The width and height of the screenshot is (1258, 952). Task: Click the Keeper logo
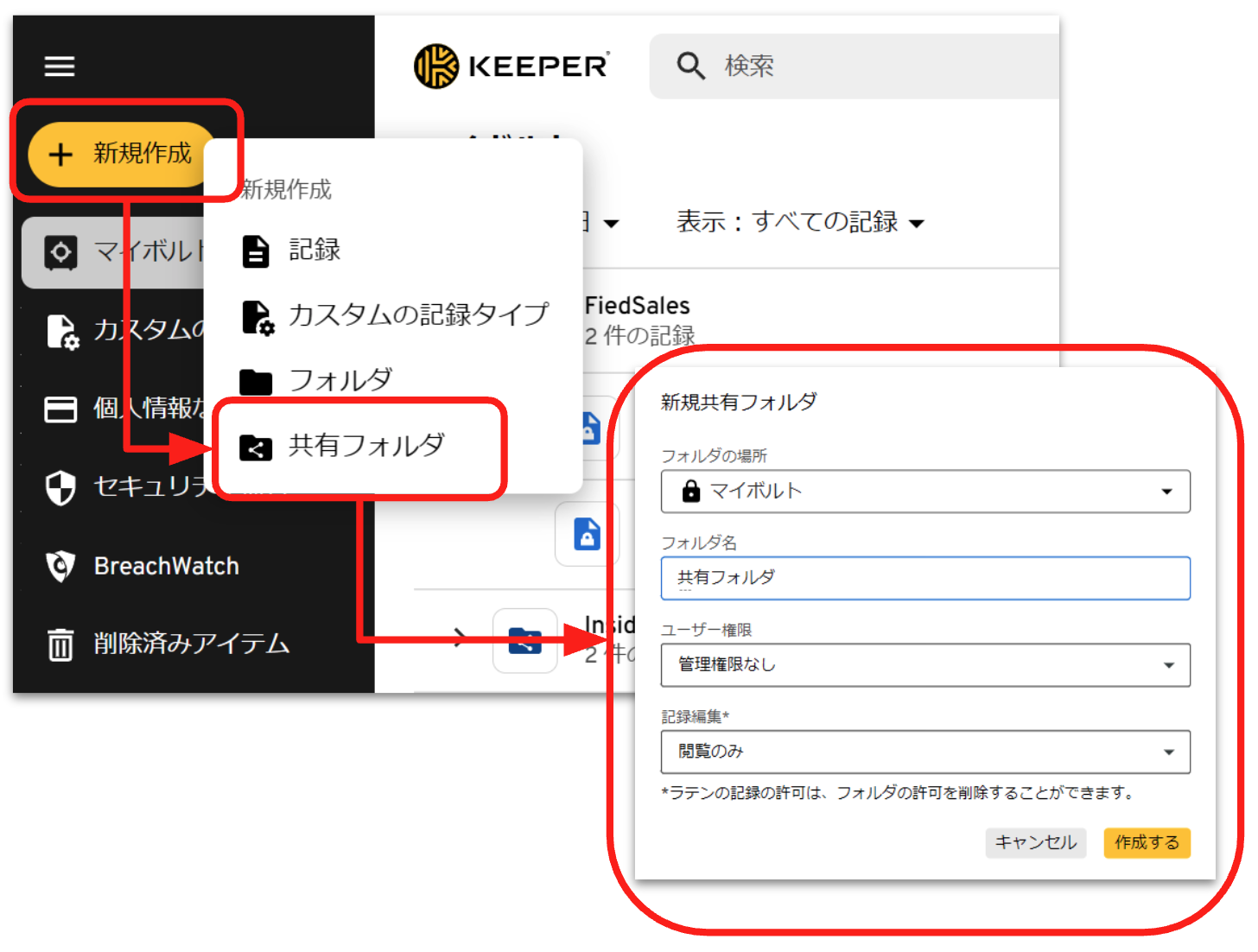(x=511, y=67)
